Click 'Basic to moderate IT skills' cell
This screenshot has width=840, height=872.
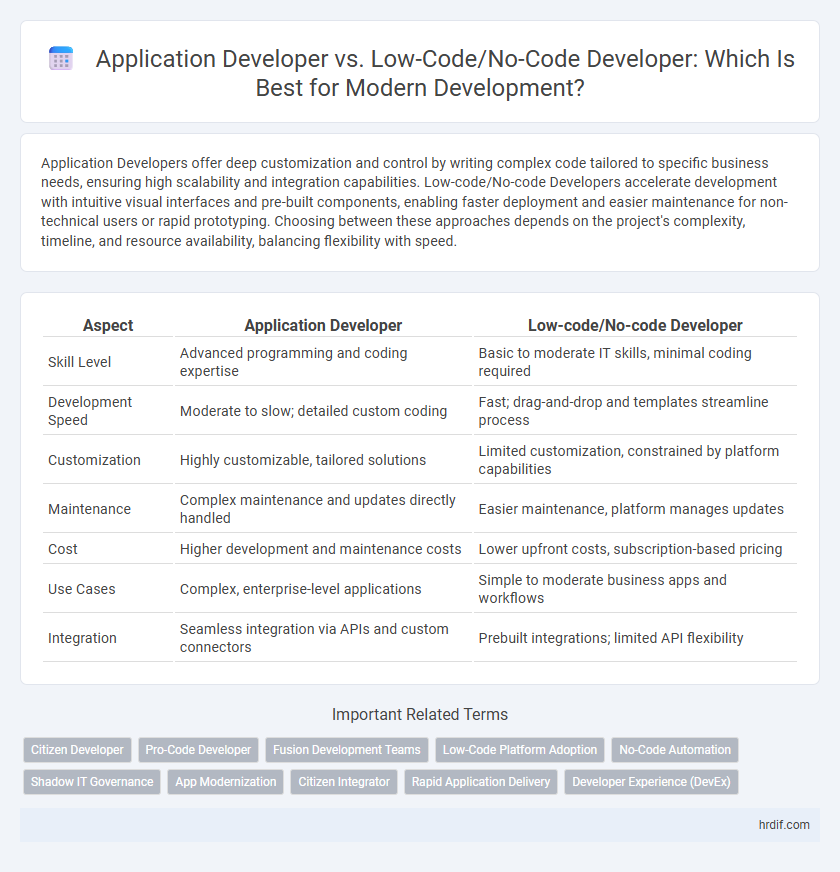point(635,362)
